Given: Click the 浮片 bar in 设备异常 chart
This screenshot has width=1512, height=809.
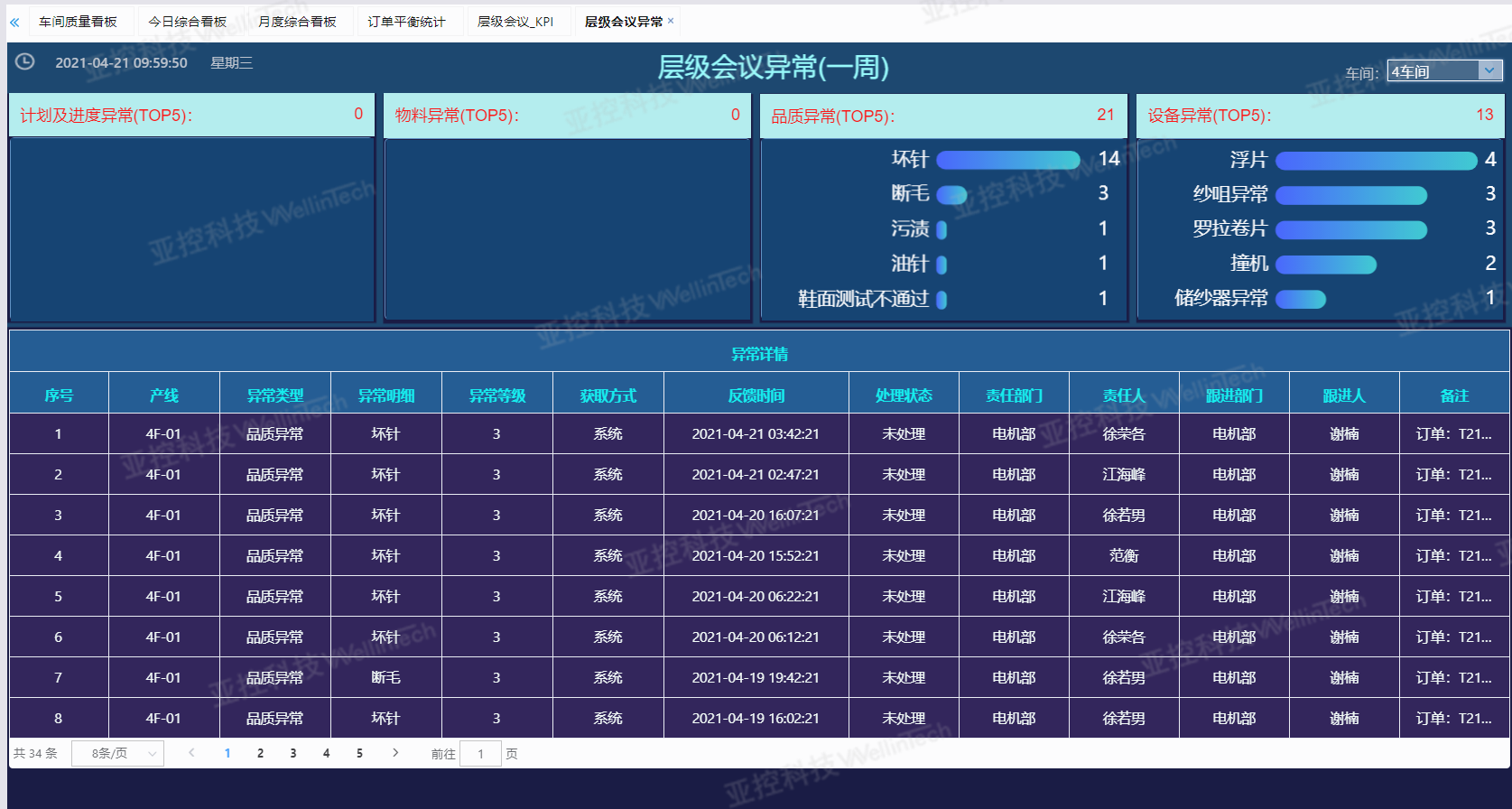Looking at the screenshot, I should point(1377,161).
